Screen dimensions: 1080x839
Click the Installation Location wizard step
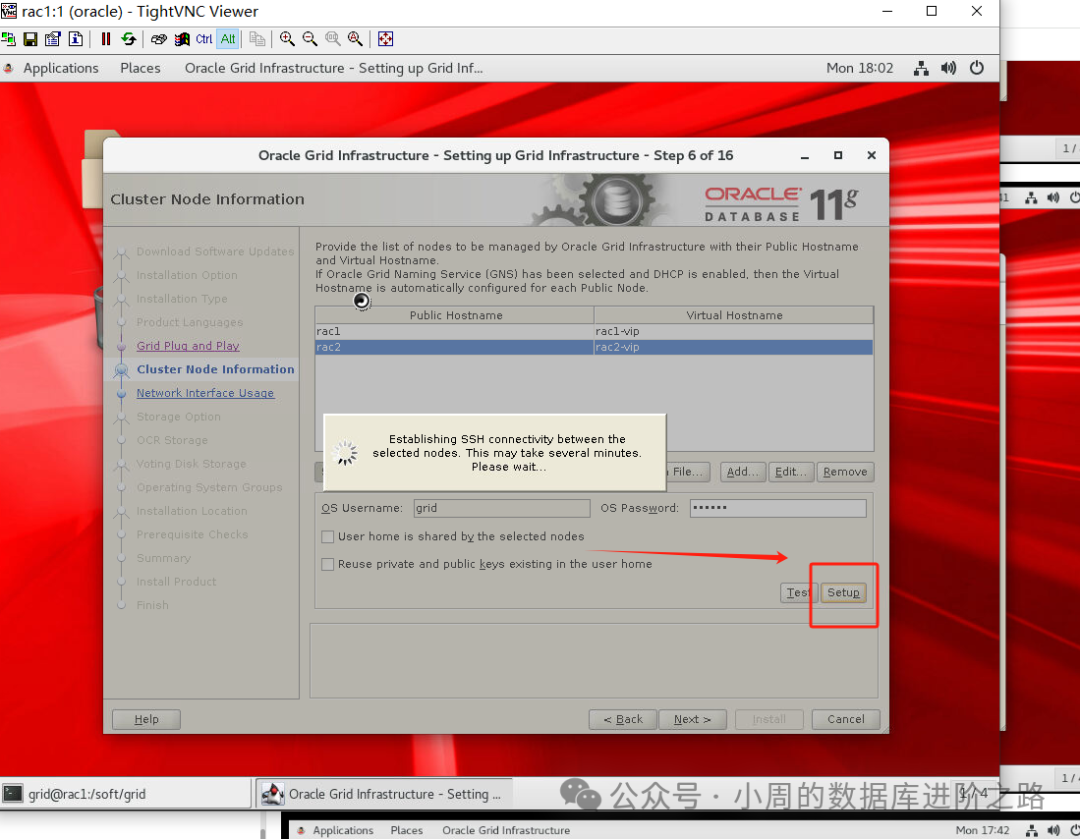191,511
